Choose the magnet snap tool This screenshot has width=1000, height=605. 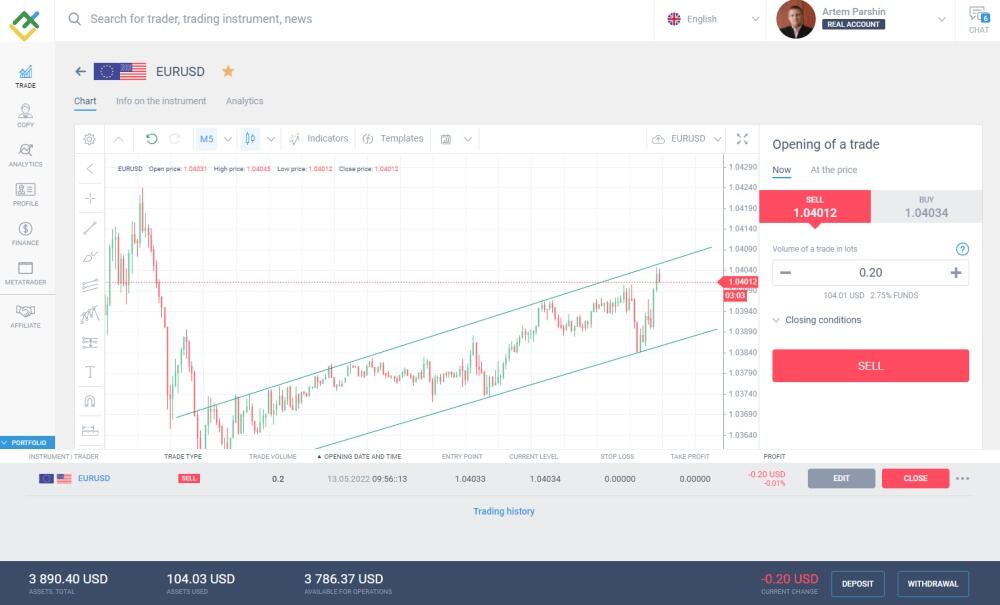(90, 401)
